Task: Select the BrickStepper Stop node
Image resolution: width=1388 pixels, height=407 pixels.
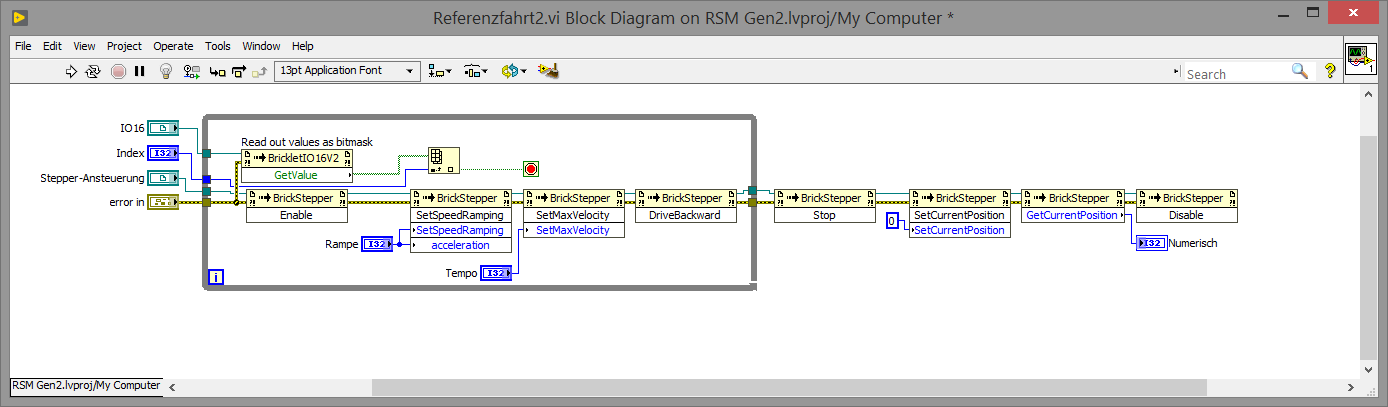Action: [825, 206]
